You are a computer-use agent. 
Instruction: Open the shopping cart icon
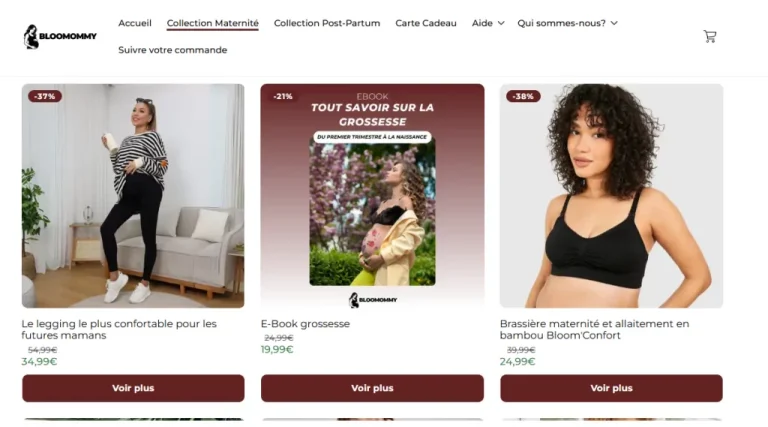(x=710, y=36)
